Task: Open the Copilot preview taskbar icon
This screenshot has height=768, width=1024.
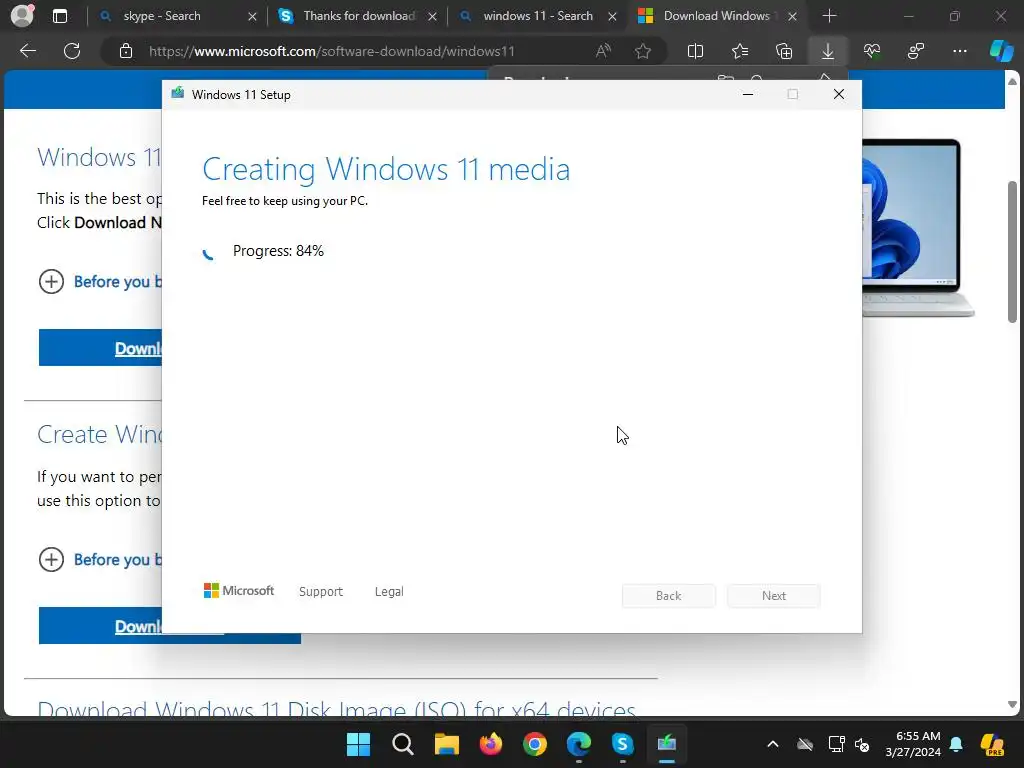Action: click(x=993, y=744)
